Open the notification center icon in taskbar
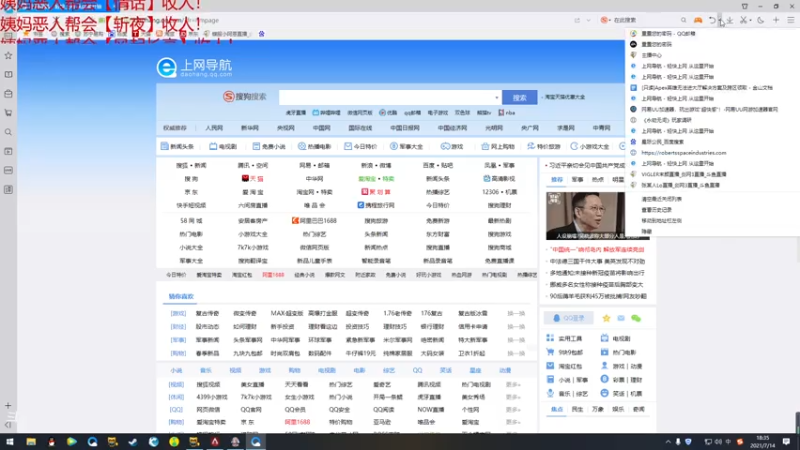This screenshot has width=800, height=450. tap(786, 442)
